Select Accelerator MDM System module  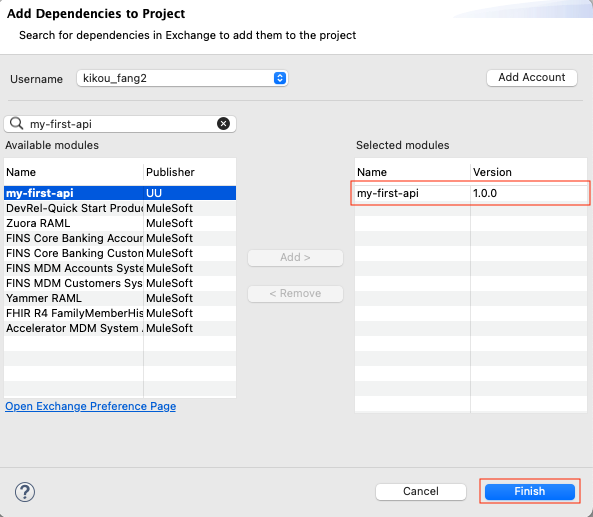[120, 328]
